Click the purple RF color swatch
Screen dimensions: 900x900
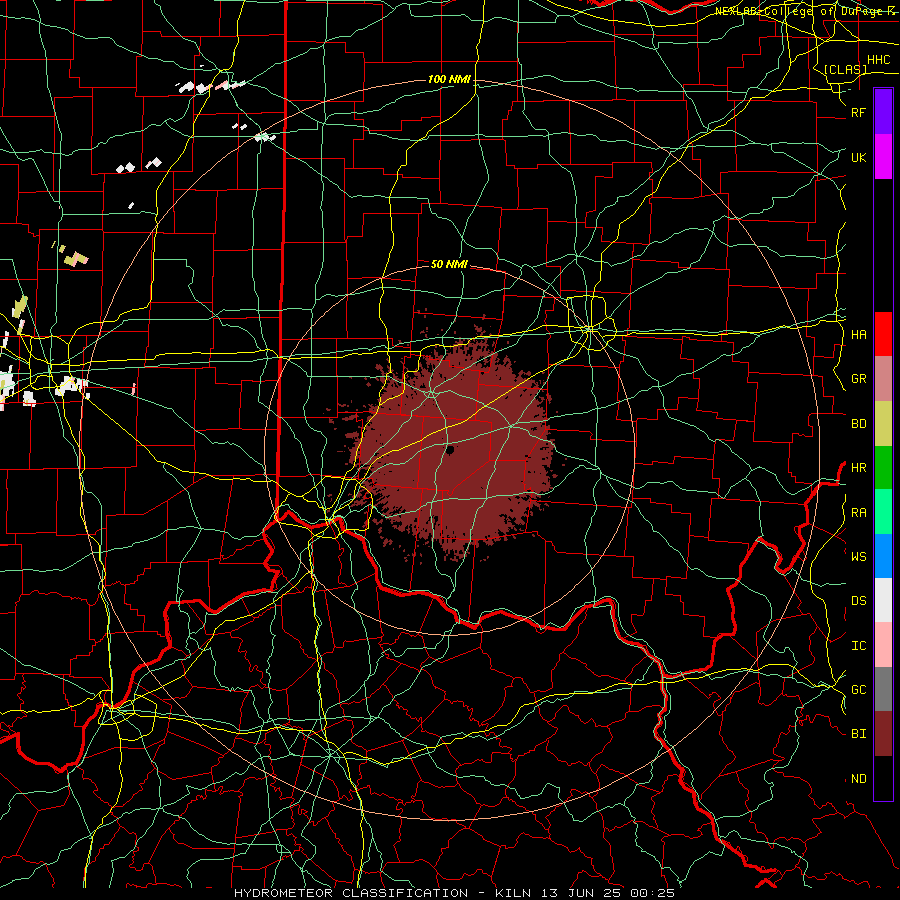tap(883, 112)
